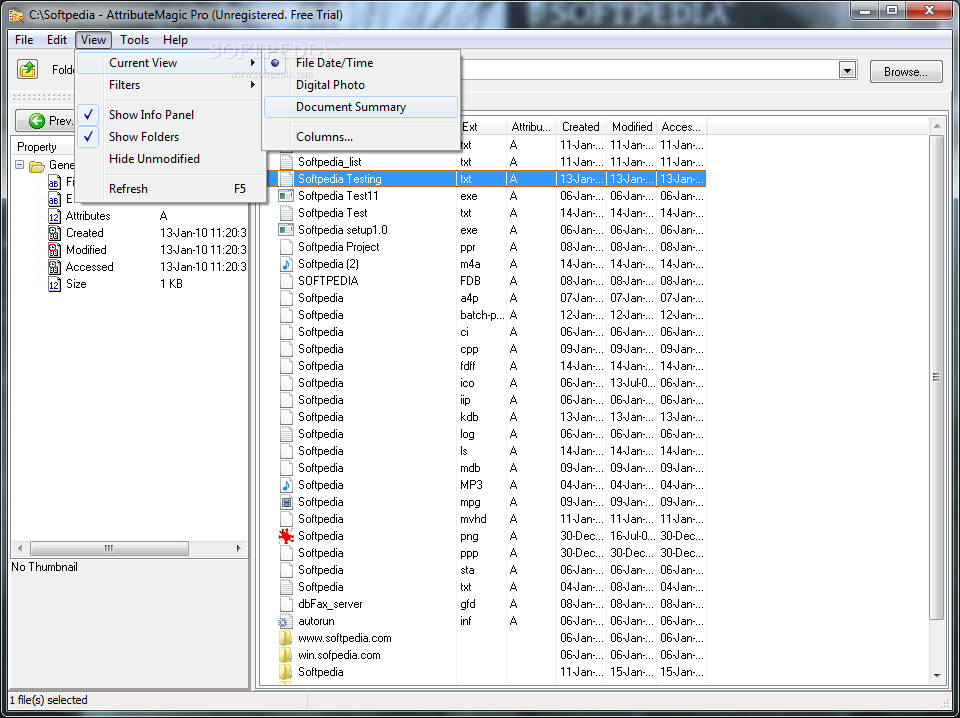
Task: Click the Softpedia Project ppr file icon
Action: [286, 247]
